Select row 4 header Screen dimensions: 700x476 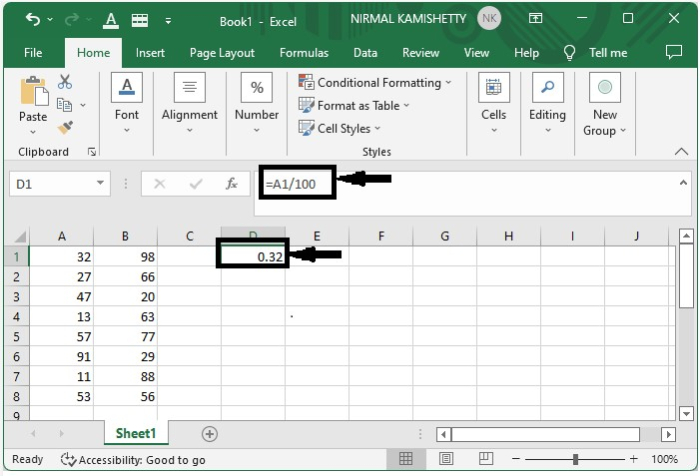17,317
